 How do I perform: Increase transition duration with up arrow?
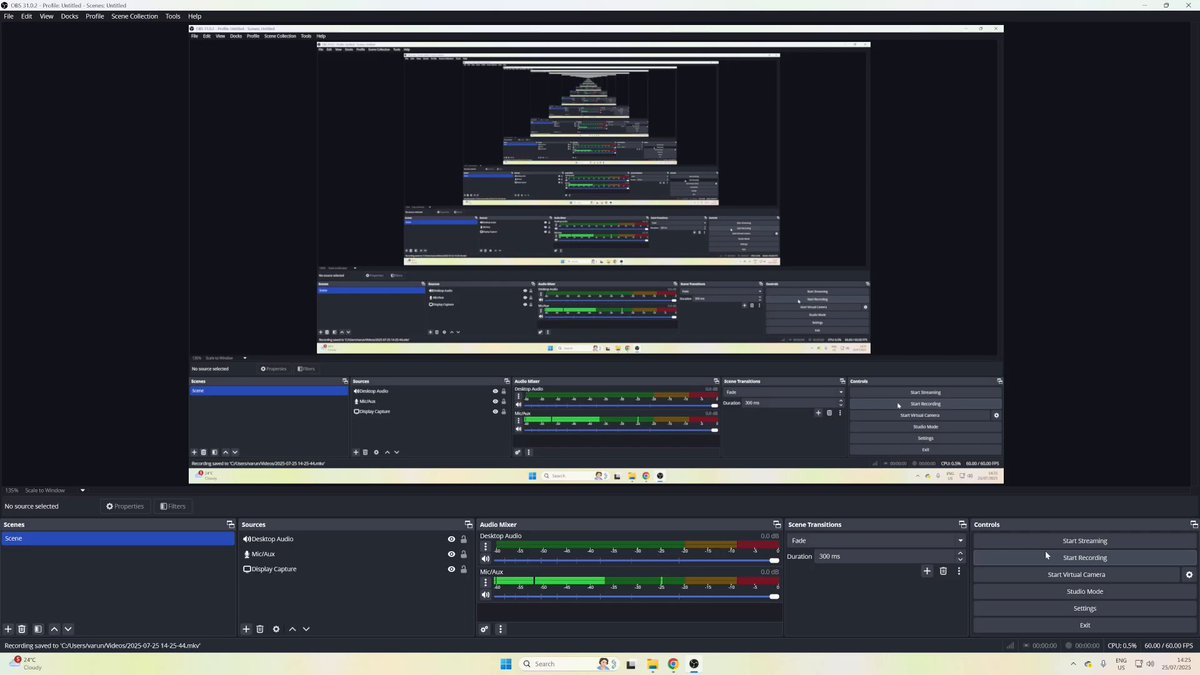point(960,553)
